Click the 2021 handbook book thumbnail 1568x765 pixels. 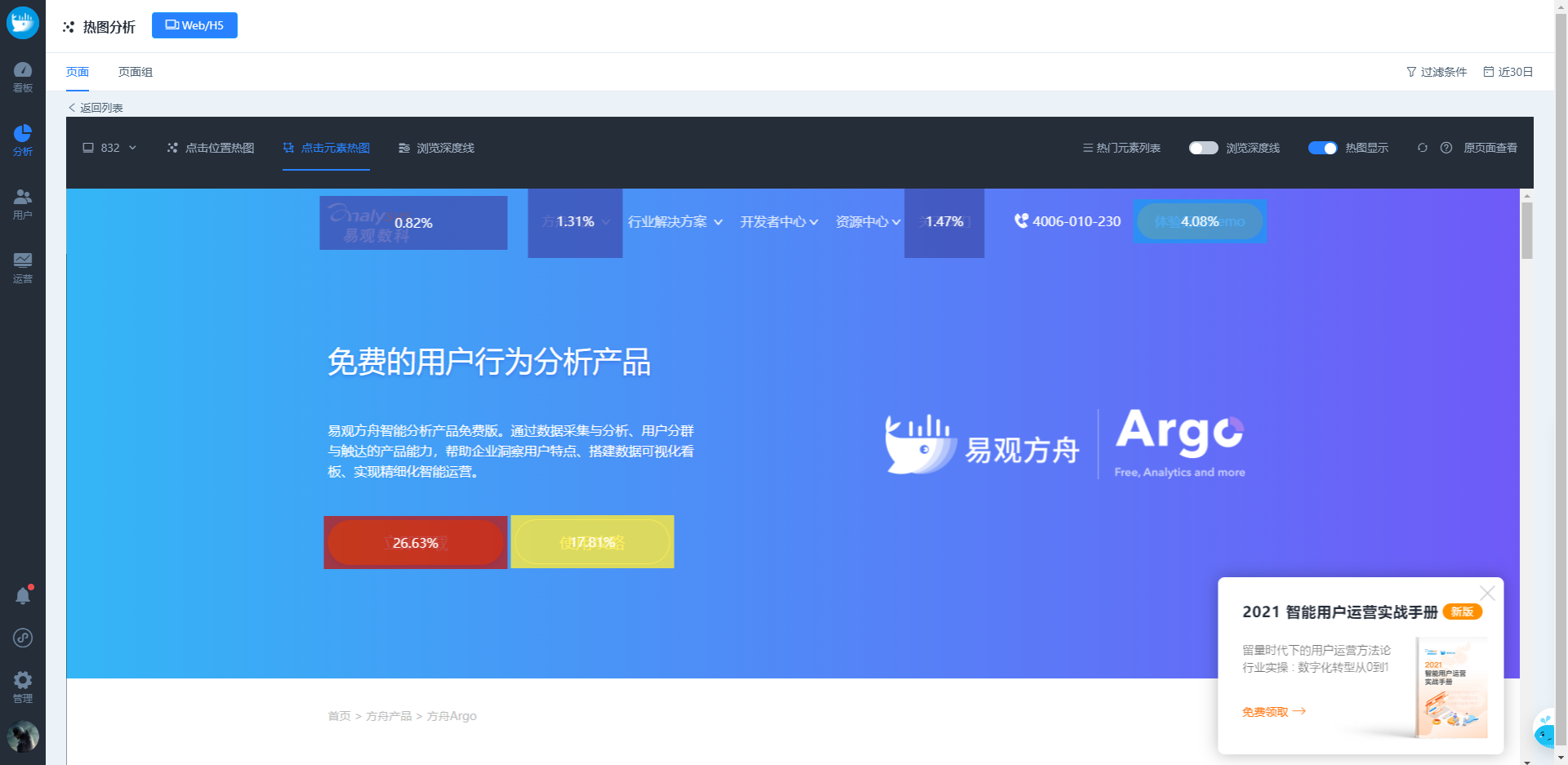(1450, 687)
